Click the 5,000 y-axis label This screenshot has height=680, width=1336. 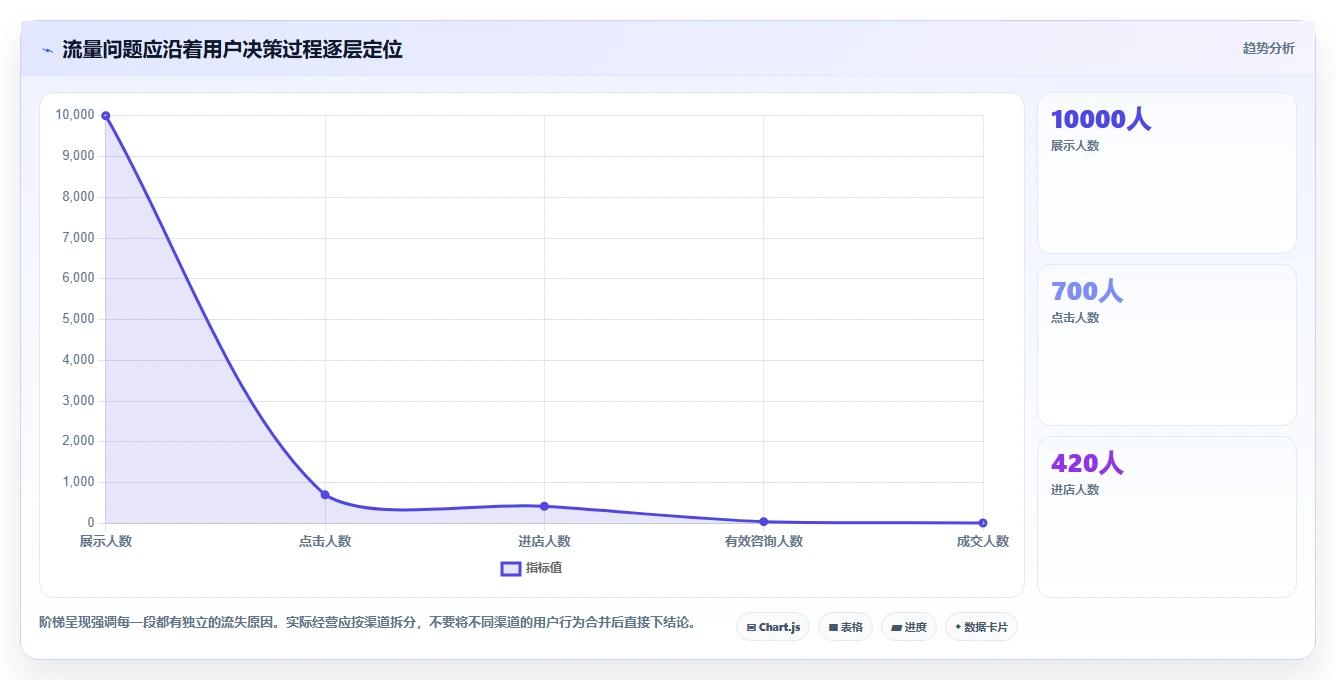pos(79,319)
